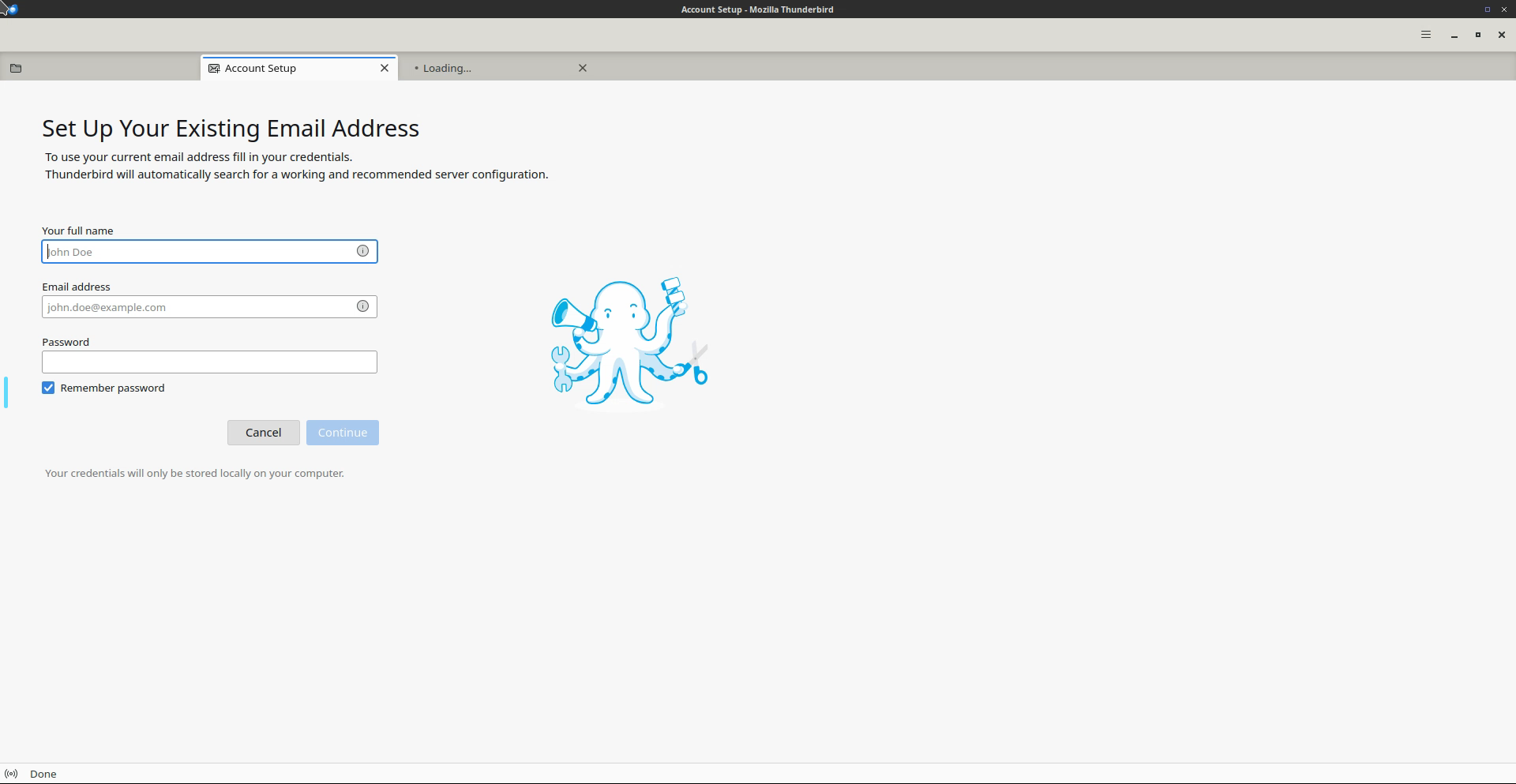The width and height of the screenshot is (1516, 784).
Task: Switch to the Account Setup tab
Action: coord(284,68)
